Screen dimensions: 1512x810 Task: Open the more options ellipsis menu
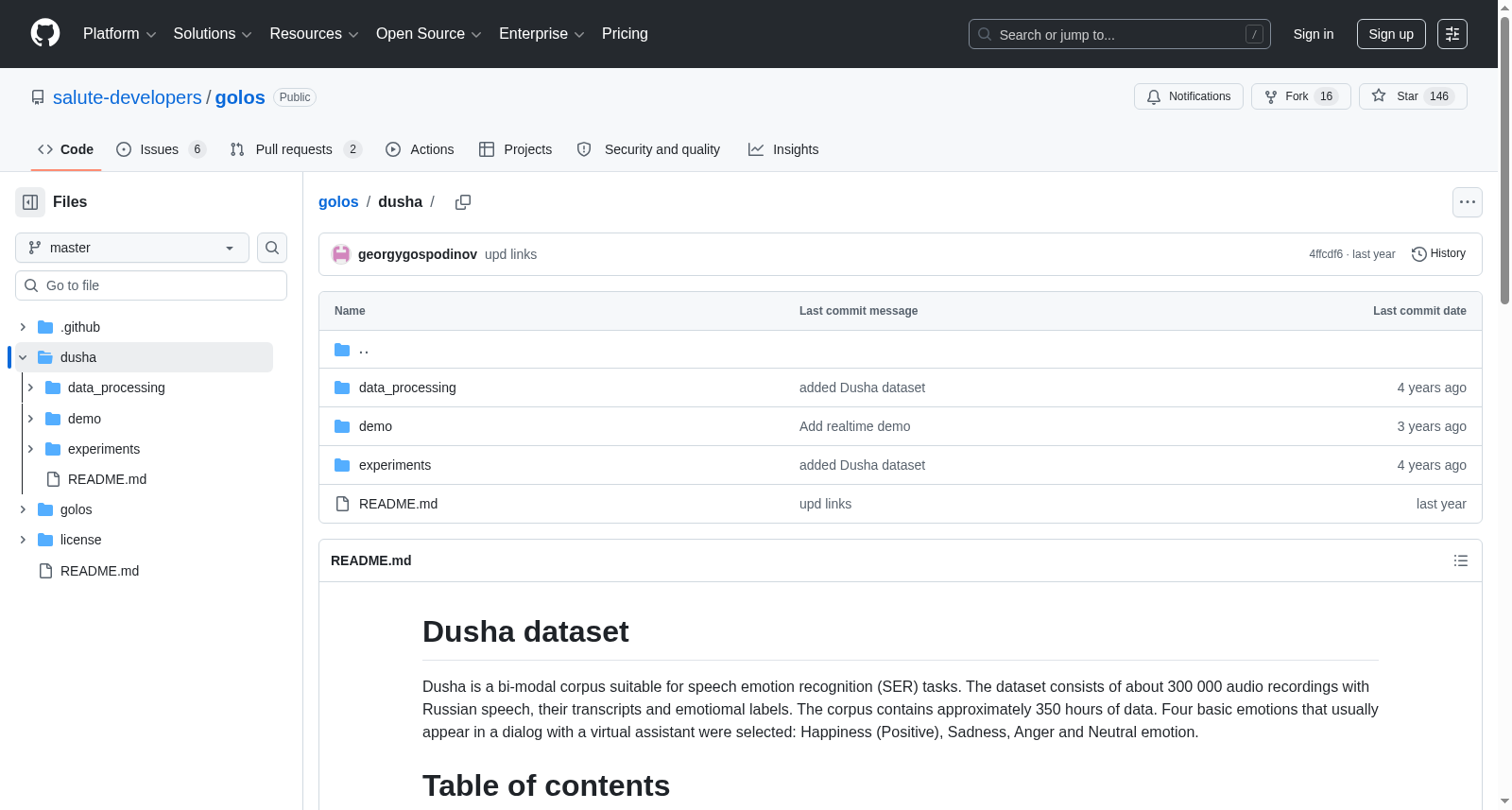point(1468,202)
